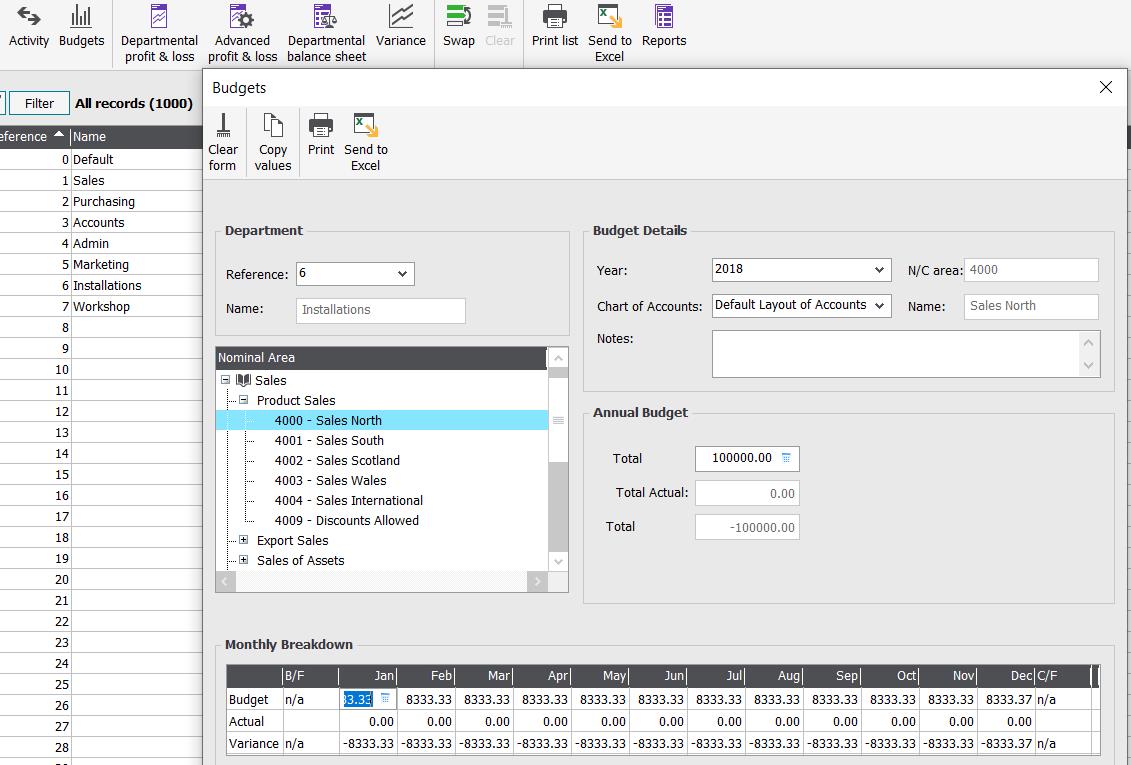Open the main Budgets toolbar icon
This screenshot has height=765, width=1131.
(x=82, y=27)
